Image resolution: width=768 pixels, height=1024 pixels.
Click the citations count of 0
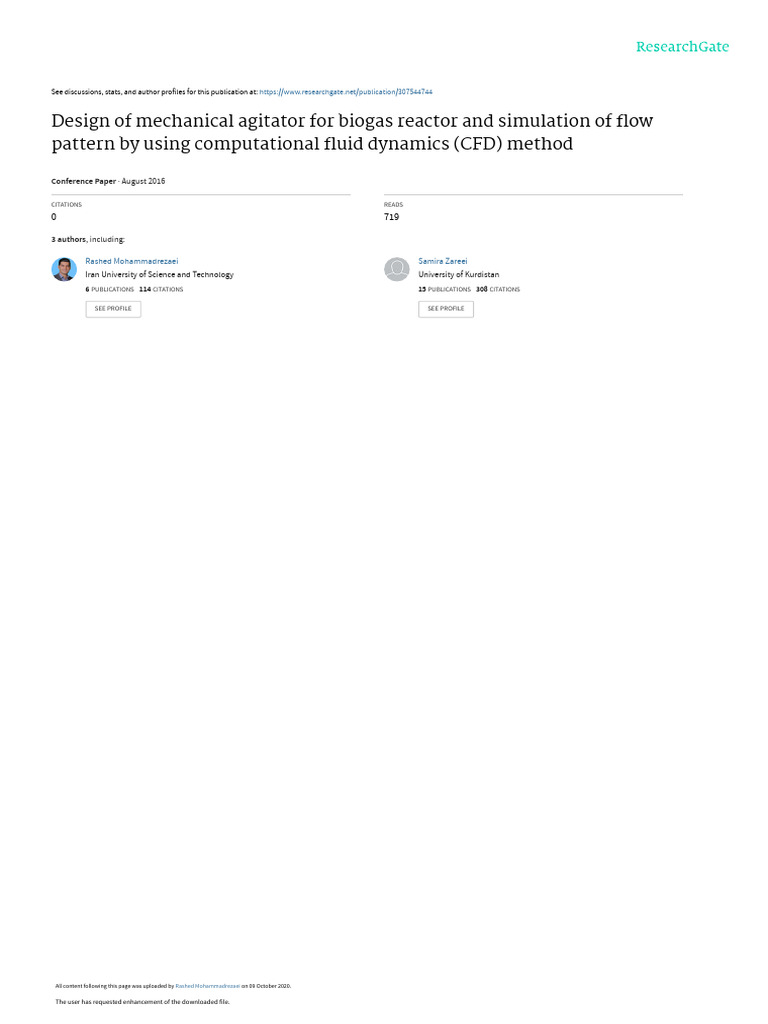click(x=54, y=217)
